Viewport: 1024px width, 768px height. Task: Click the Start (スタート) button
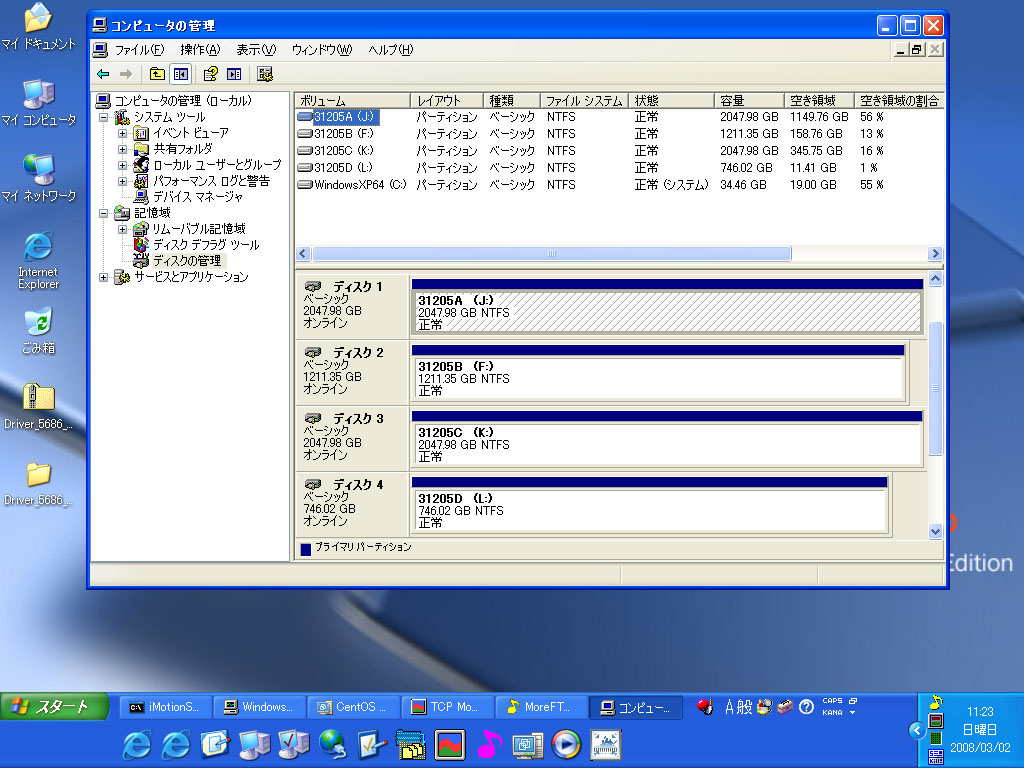(47, 707)
